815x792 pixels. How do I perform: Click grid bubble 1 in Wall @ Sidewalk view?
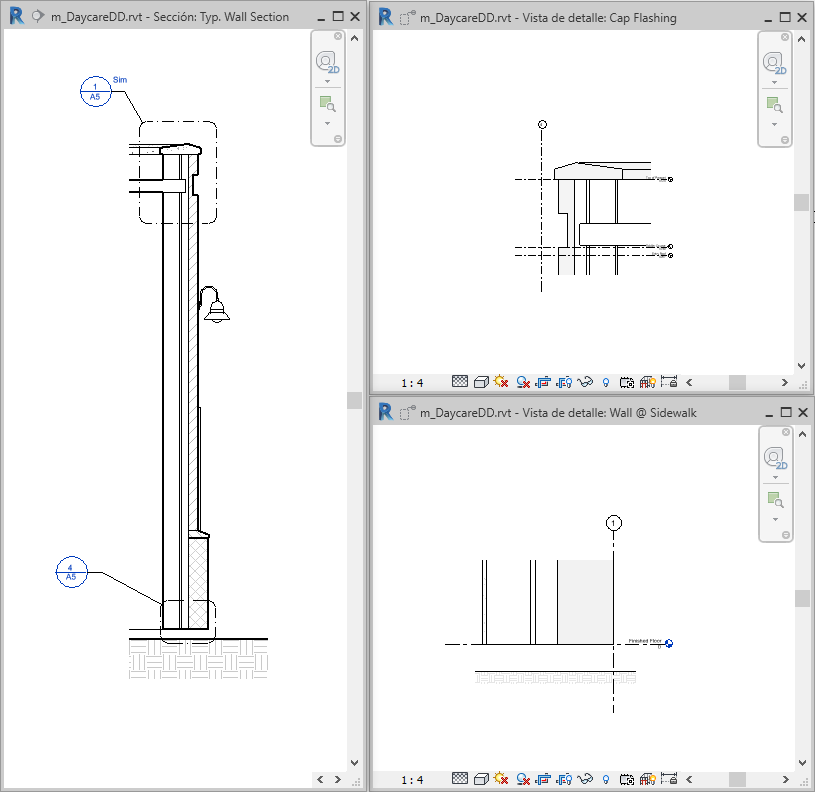(x=614, y=523)
